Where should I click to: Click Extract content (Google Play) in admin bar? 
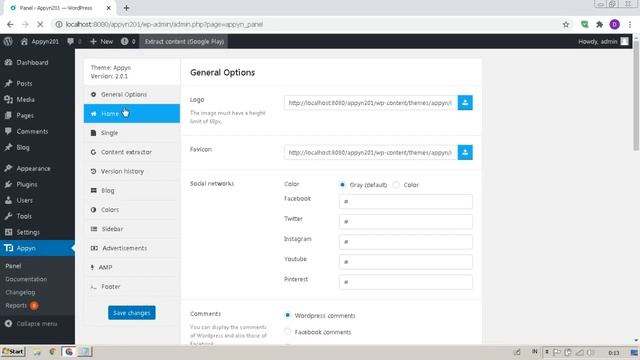click(x=184, y=41)
